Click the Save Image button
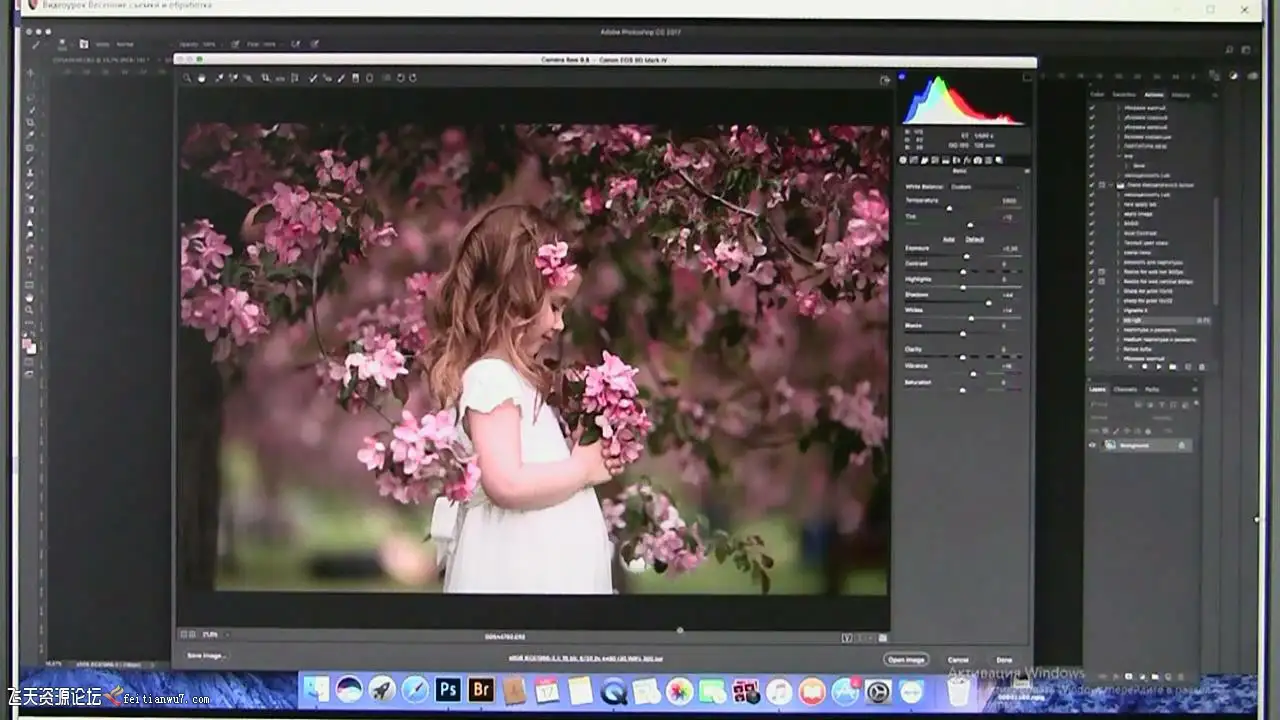This screenshot has width=1280, height=720. pyautogui.click(x=206, y=656)
